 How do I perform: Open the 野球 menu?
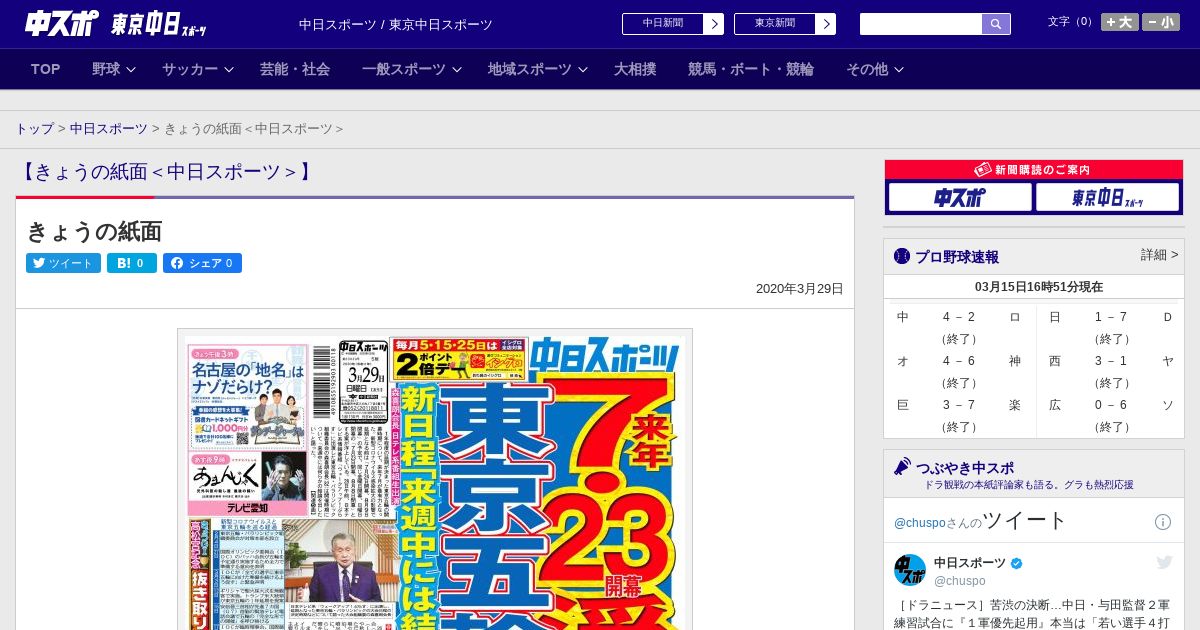pyautogui.click(x=106, y=69)
